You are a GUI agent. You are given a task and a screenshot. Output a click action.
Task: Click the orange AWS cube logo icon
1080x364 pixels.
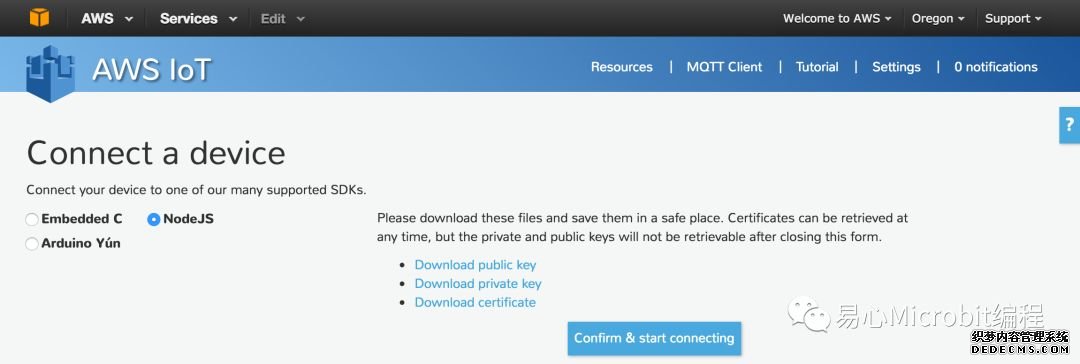[x=39, y=17]
